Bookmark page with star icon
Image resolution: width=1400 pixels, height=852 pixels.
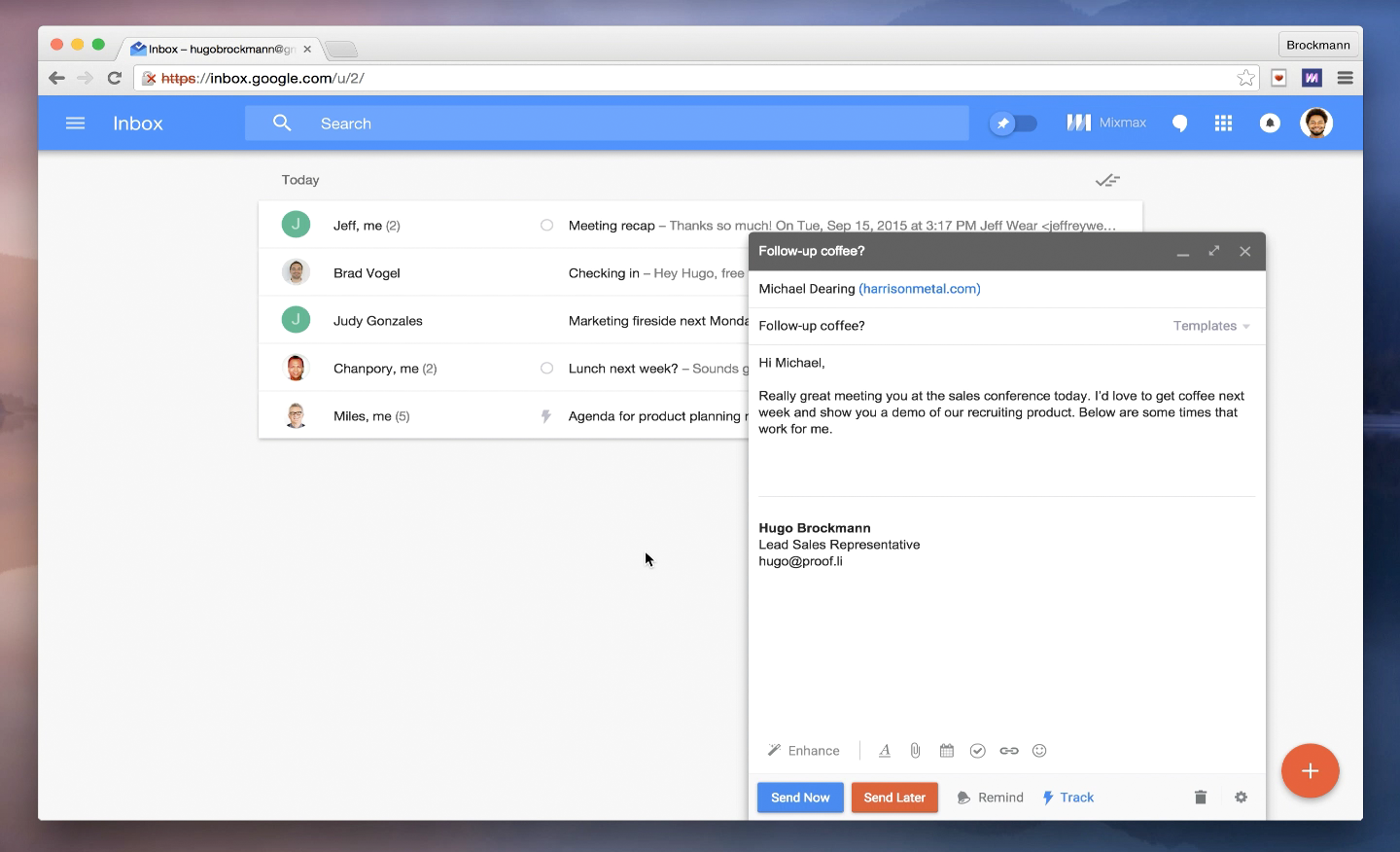[1245, 78]
